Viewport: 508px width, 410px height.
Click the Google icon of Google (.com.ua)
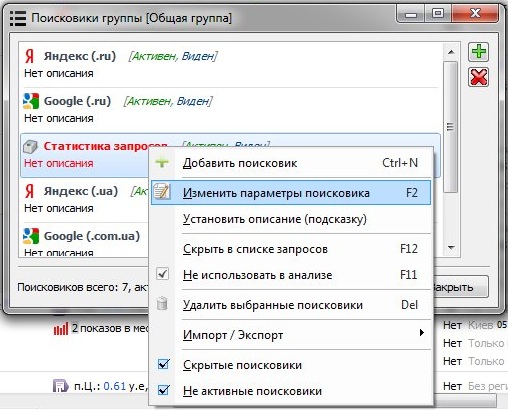tap(31, 236)
